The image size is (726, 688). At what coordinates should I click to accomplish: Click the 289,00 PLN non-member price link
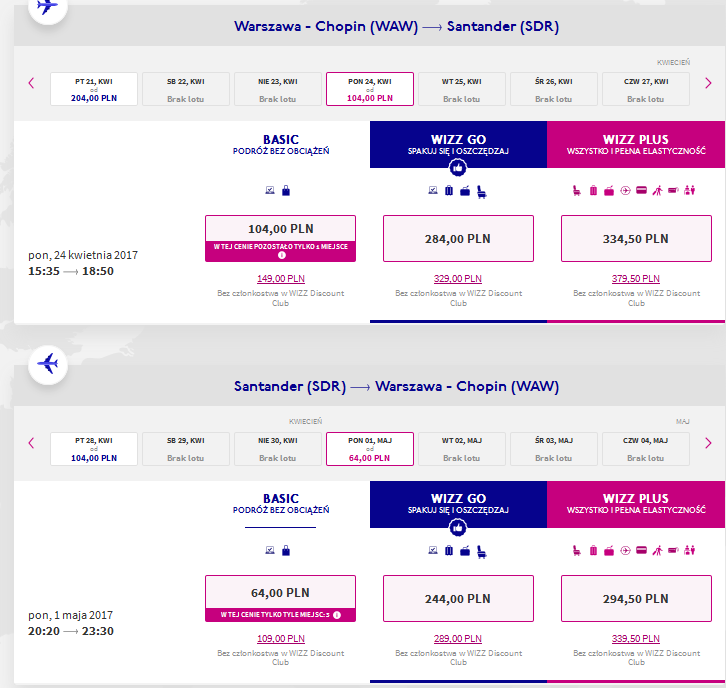458,638
